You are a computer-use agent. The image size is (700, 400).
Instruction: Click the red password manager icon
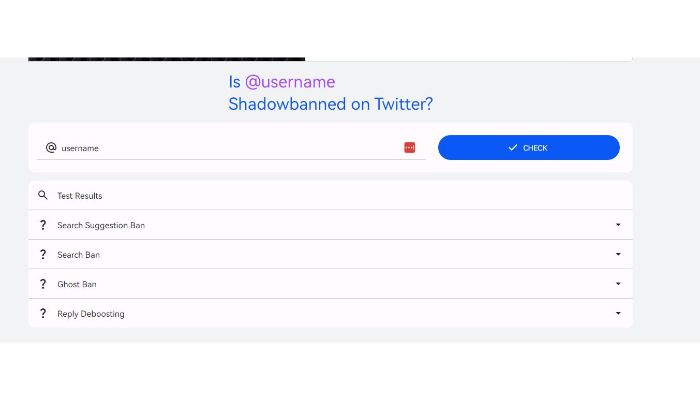point(409,147)
